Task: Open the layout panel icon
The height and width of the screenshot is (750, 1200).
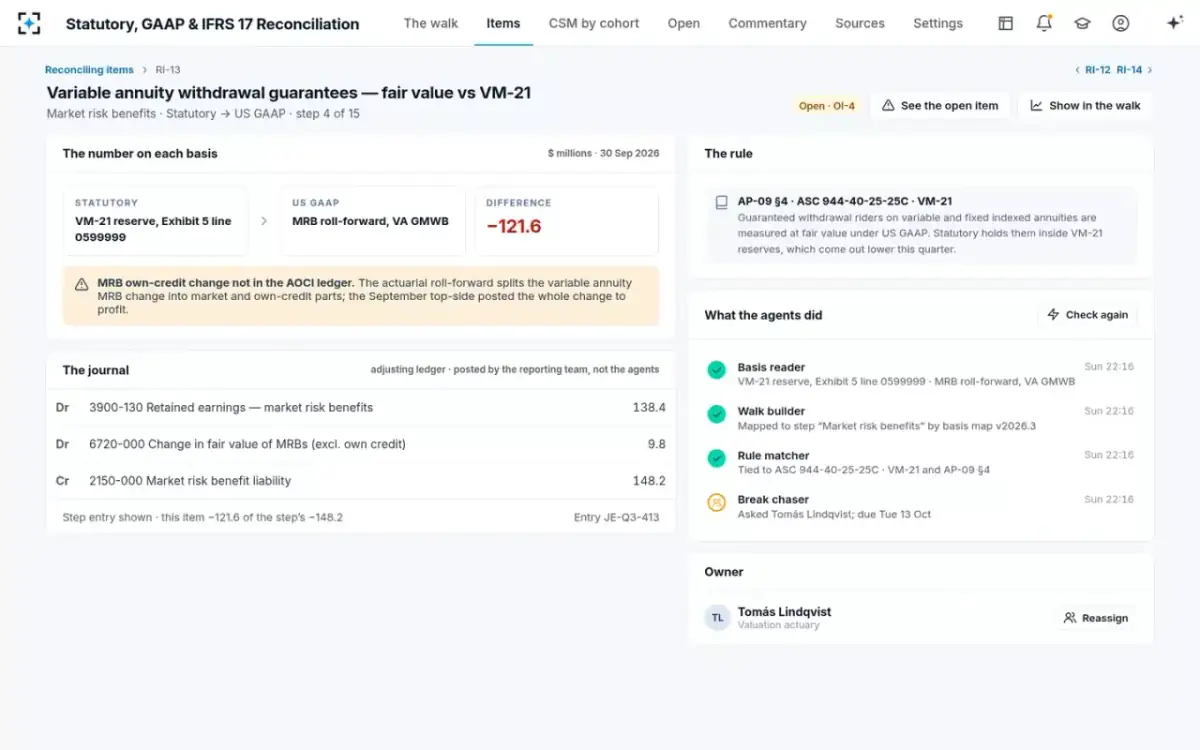Action: pos(1006,23)
